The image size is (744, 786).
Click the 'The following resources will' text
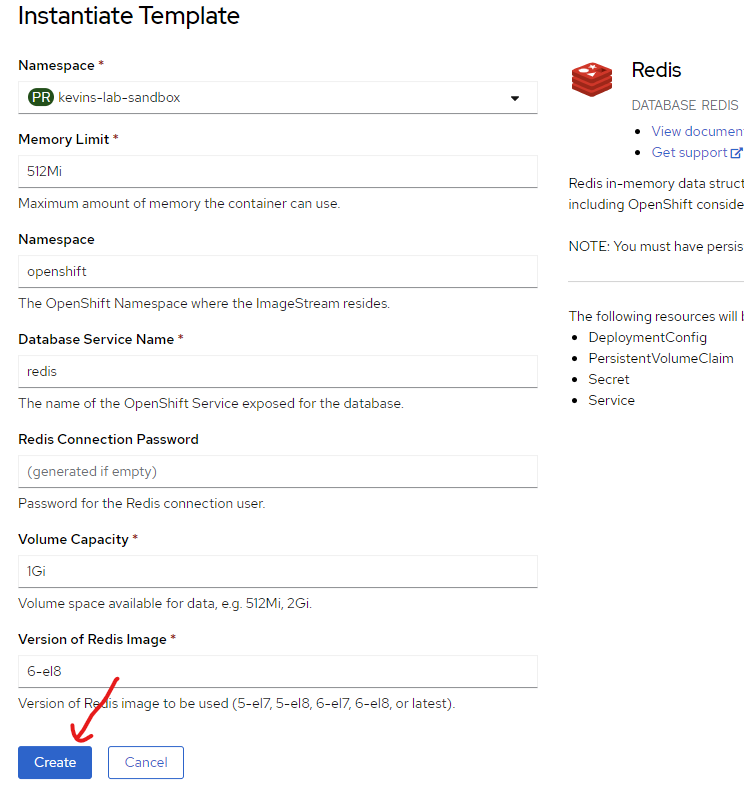(656, 316)
